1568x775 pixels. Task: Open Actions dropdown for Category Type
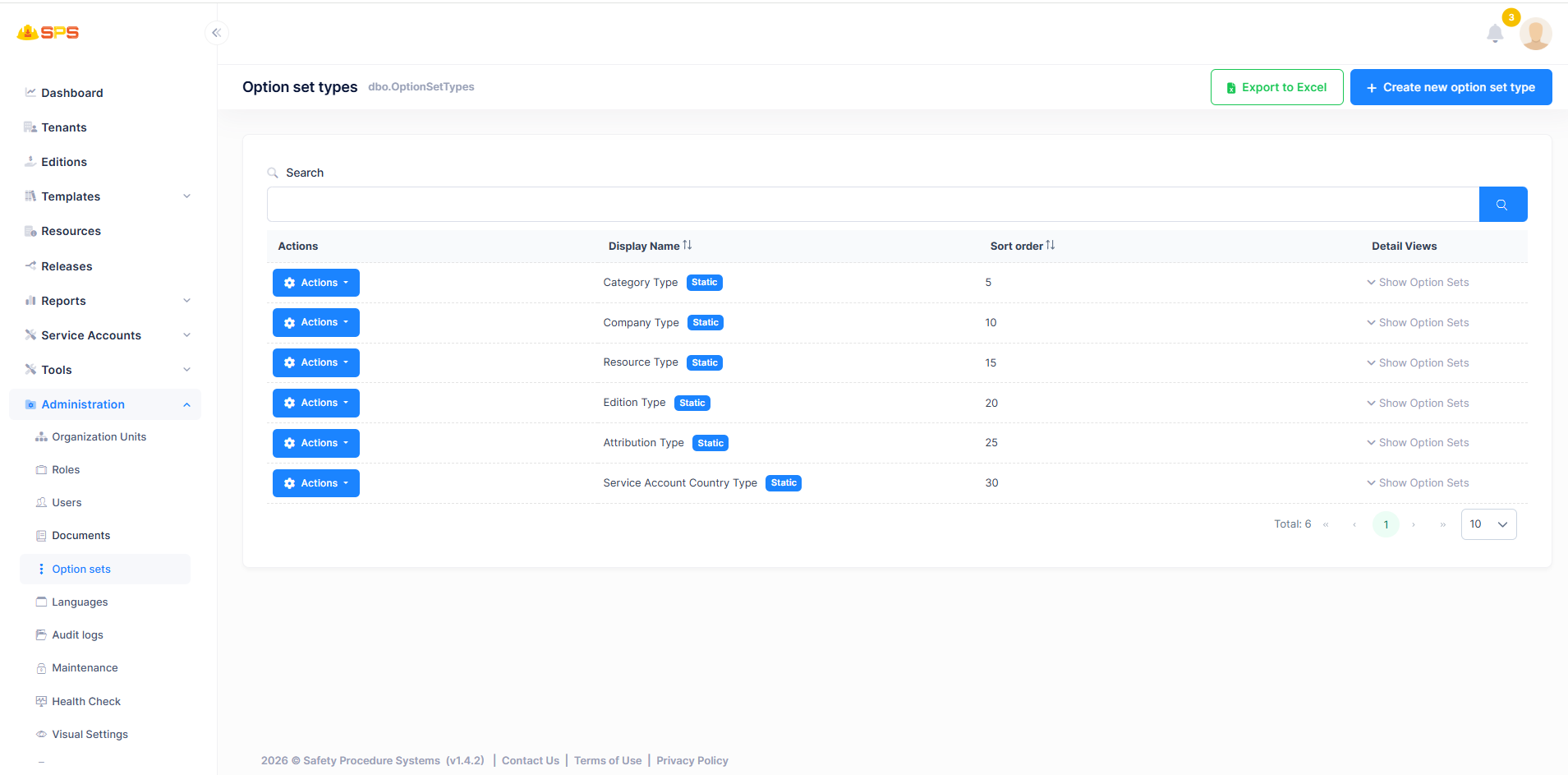tap(316, 283)
